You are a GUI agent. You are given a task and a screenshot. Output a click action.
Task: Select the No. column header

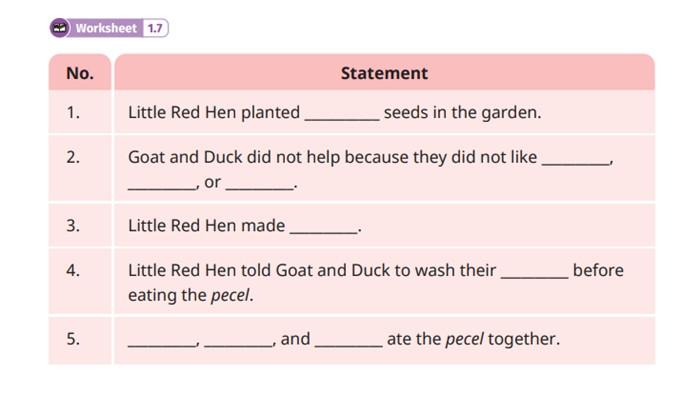point(80,73)
